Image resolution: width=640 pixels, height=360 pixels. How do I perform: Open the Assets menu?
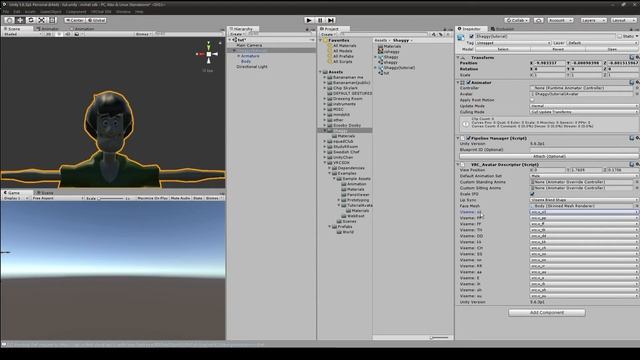(30, 12)
